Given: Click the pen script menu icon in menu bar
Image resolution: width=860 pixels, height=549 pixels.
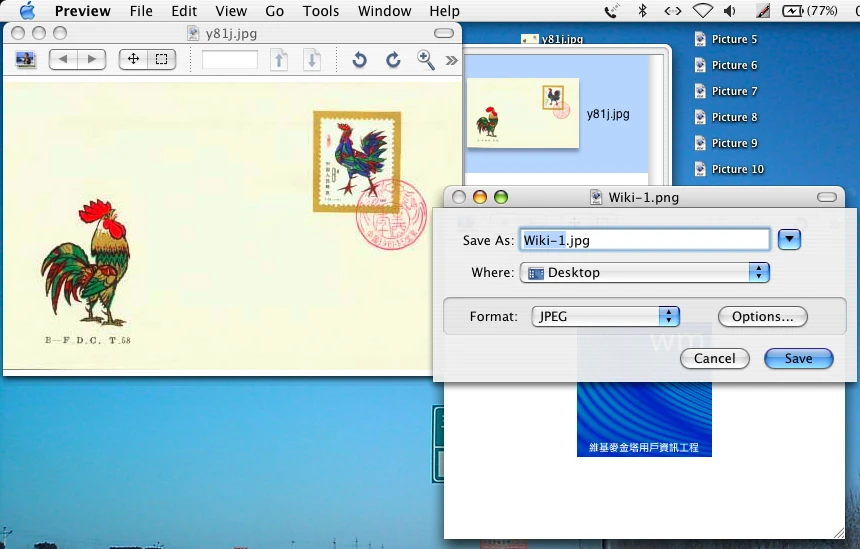Looking at the screenshot, I should (762, 10).
